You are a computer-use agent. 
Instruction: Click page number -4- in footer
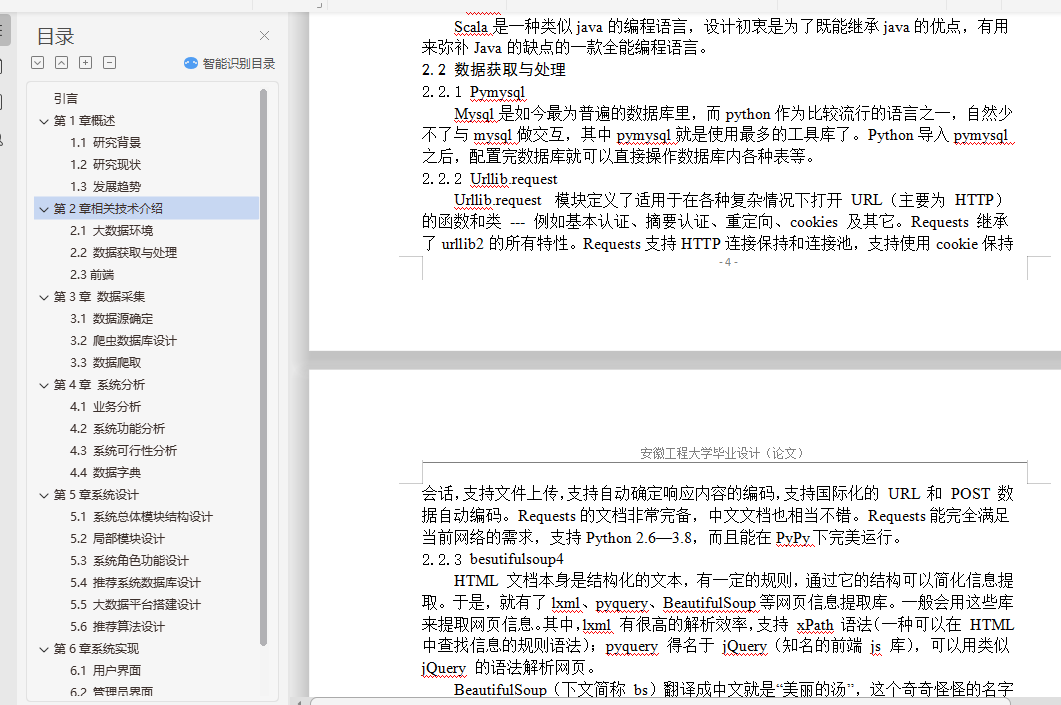point(728,263)
